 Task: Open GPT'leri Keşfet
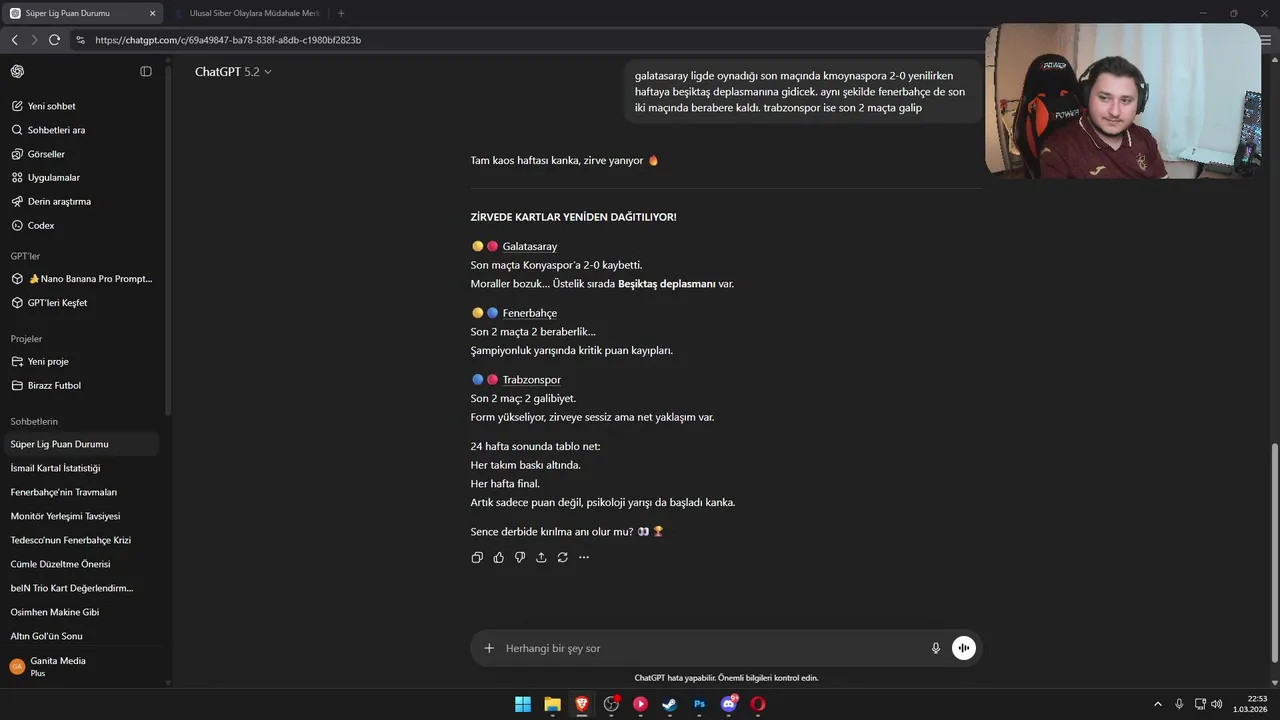point(80,303)
